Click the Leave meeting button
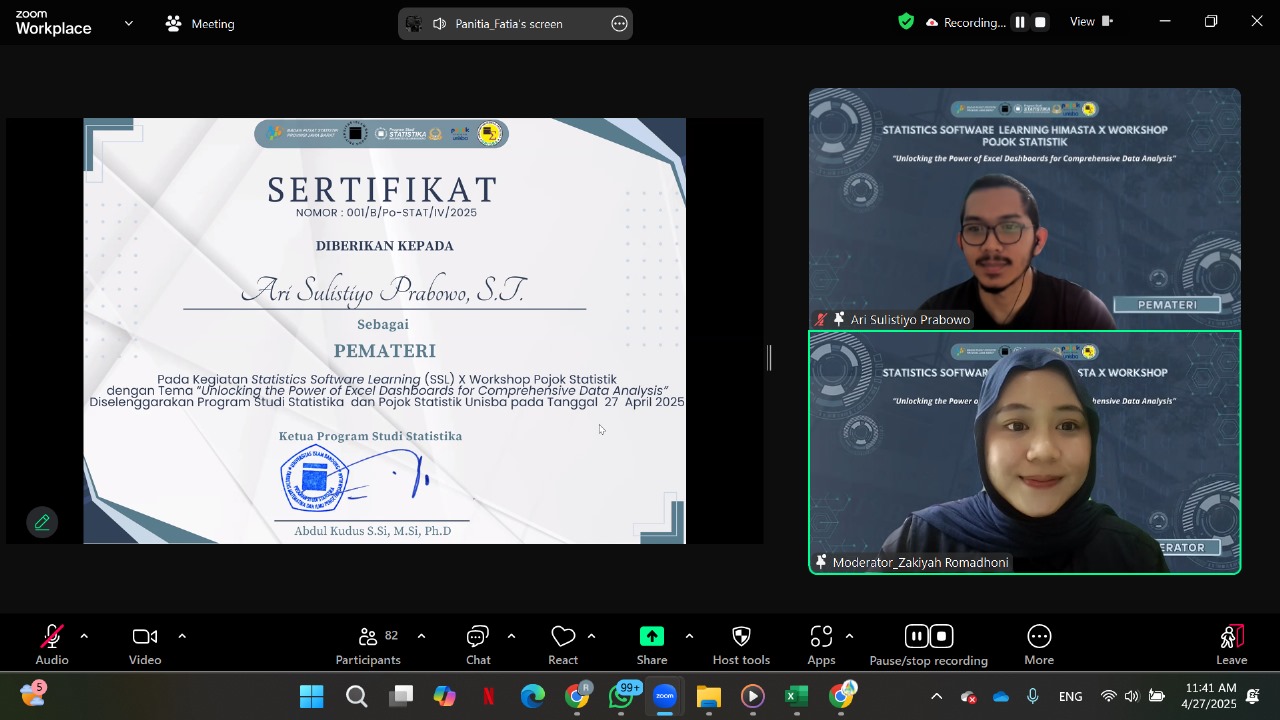This screenshot has height=720, width=1280. (1232, 645)
